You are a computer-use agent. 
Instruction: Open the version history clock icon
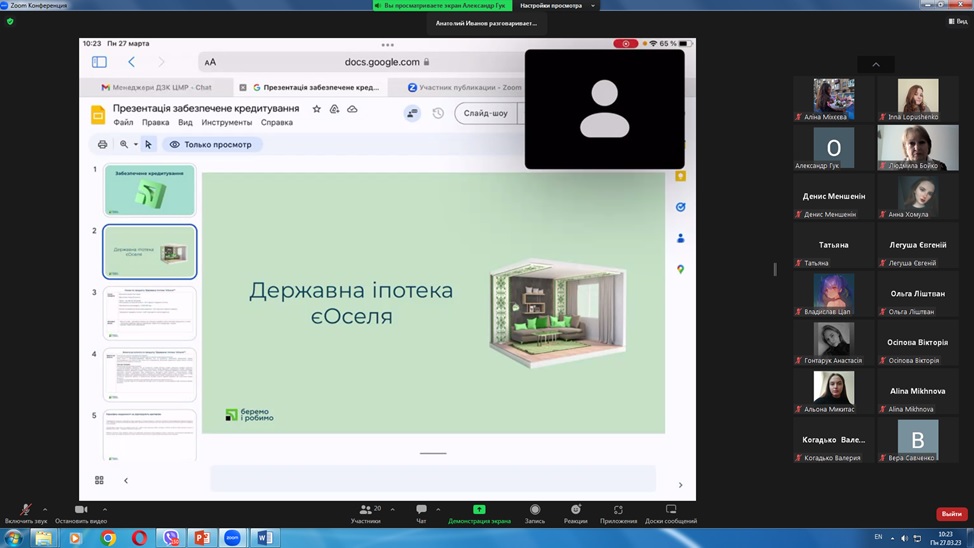[438, 113]
